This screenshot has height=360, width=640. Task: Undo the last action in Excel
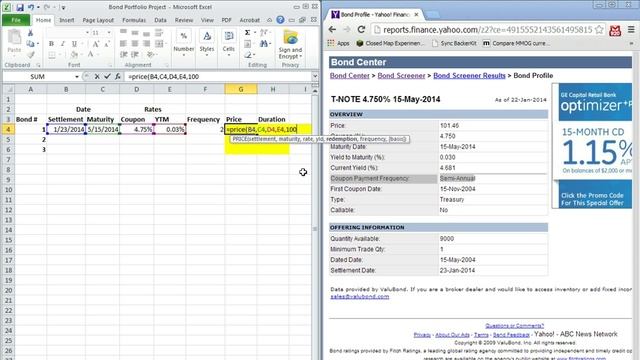tap(31, 7)
